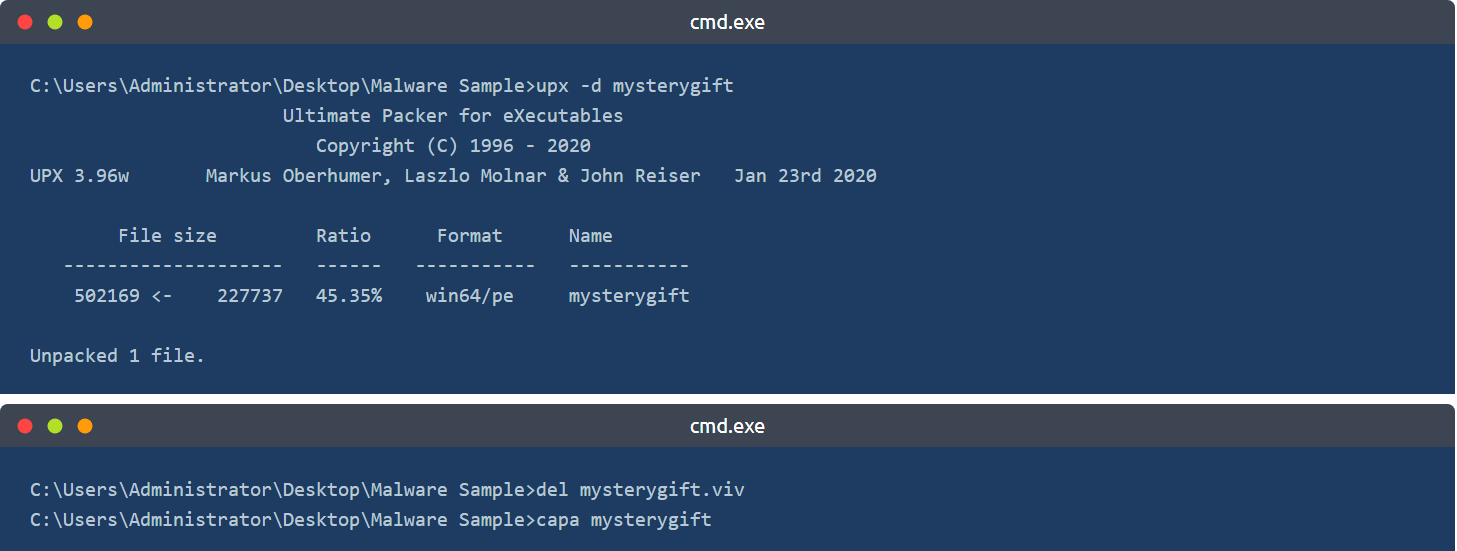Click the 'UPX 3.96w' version text
Screen dimensions: 1457x551
coord(79,176)
